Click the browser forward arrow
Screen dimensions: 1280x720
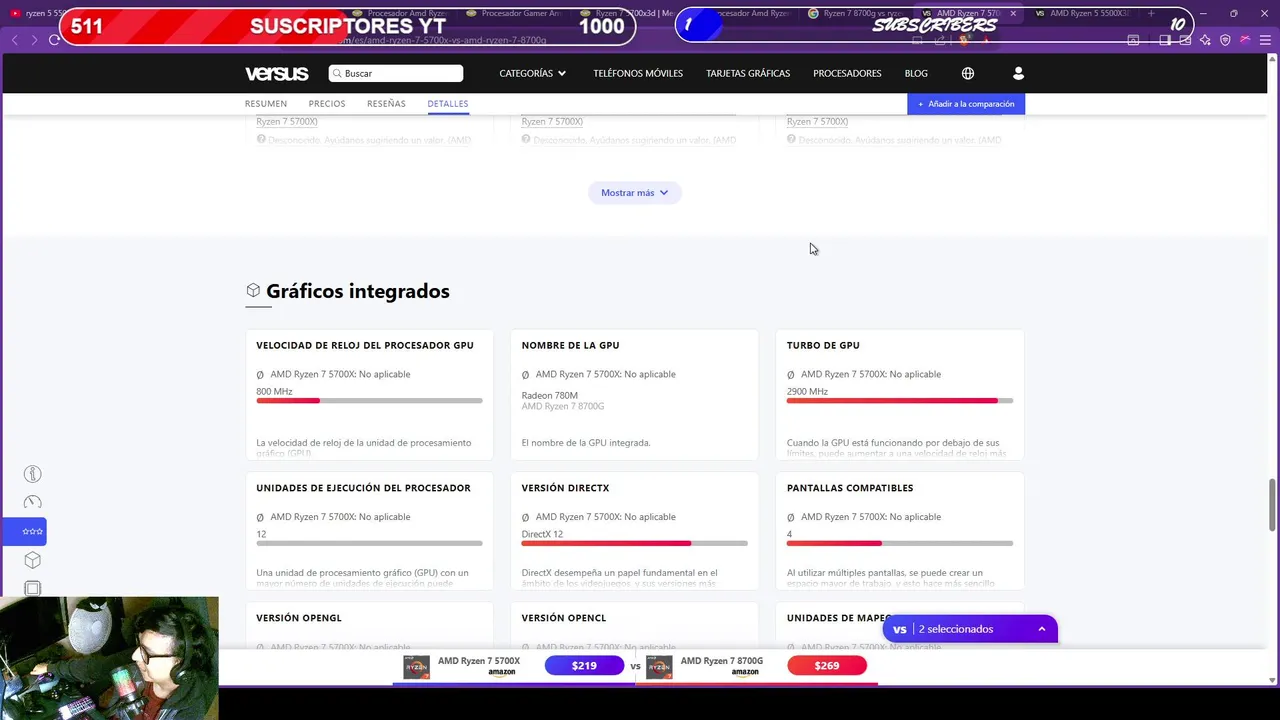click(34, 40)
